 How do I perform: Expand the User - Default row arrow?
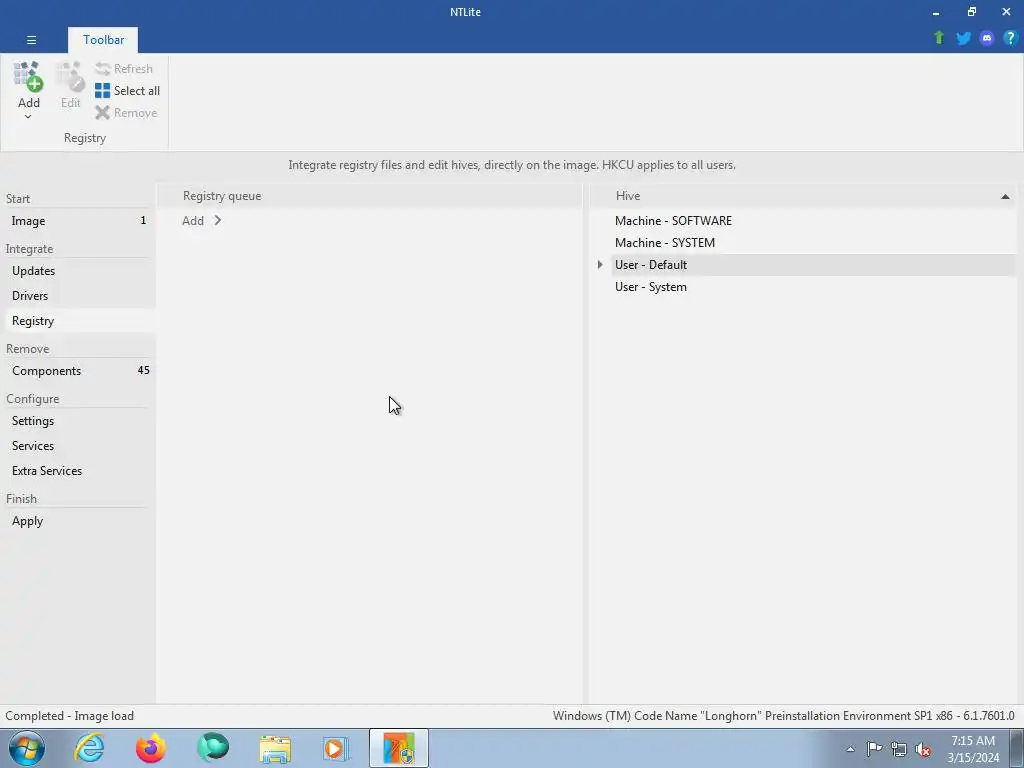(x=600, y=265)
